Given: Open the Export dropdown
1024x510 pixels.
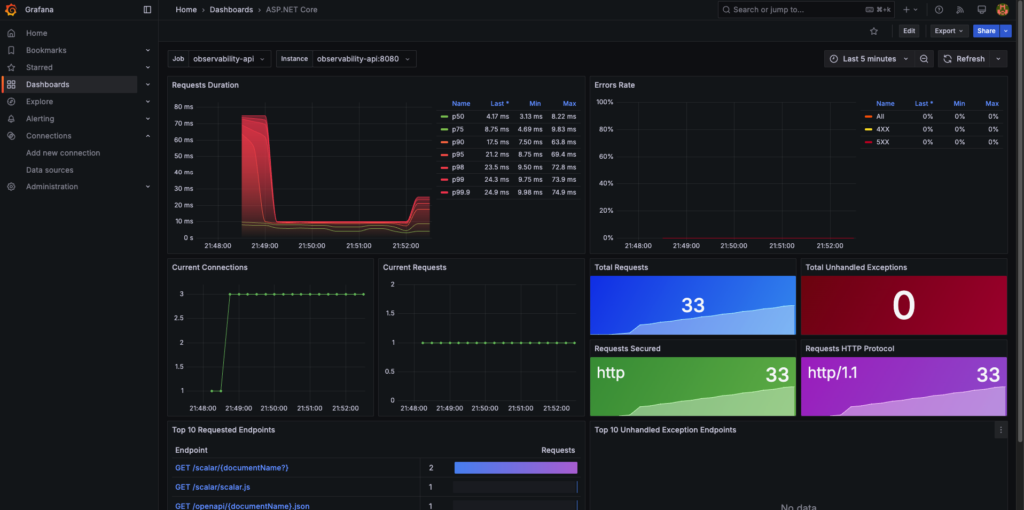Looking at the screenshot, I should pyautogui.click(x=949, y=31).
